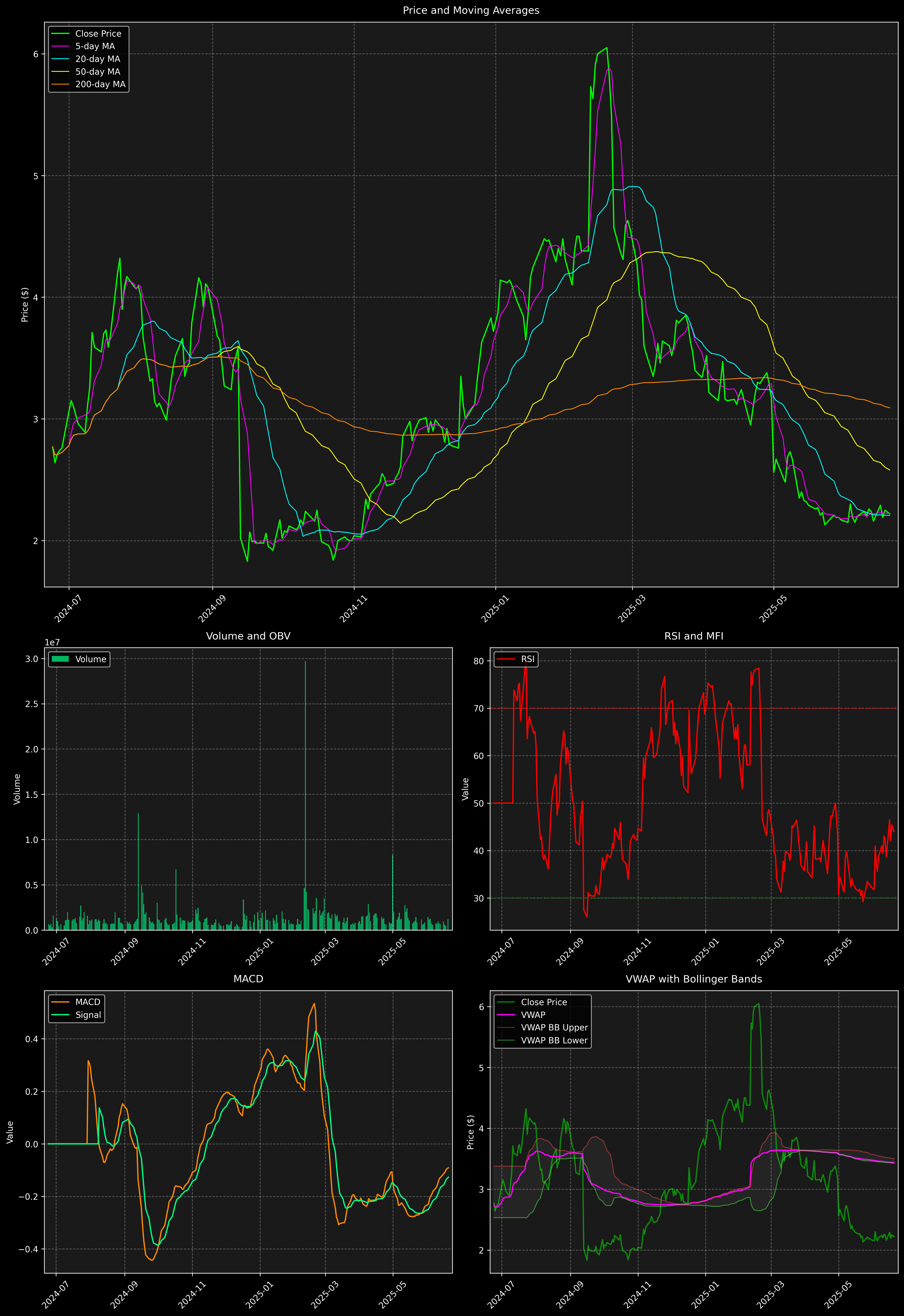Click the 'Value' axis label of MACD chart
Screen dimensions: 904x1316
click(x=10, y=1132)
